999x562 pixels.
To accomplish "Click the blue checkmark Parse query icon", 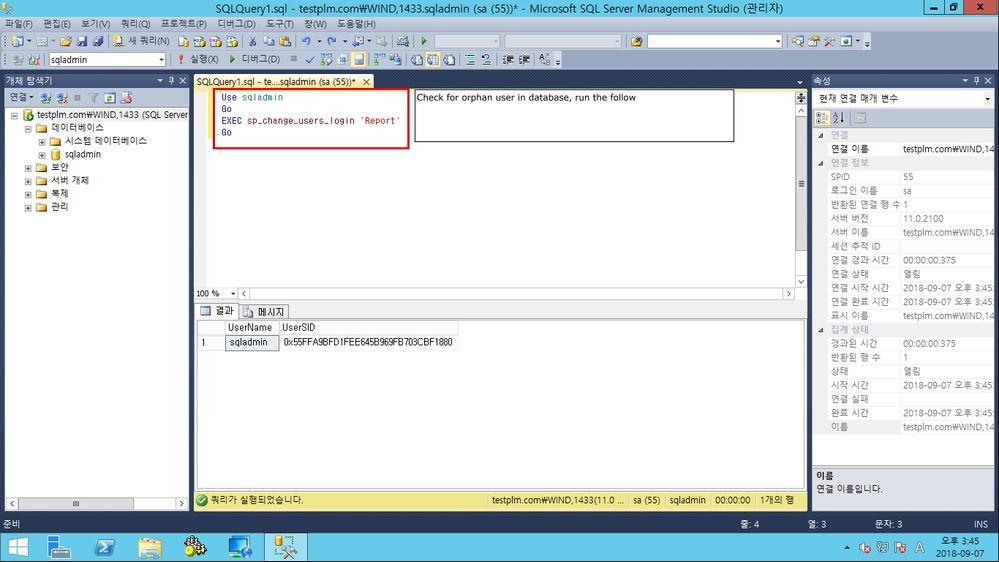I will [x=310, y=59].
